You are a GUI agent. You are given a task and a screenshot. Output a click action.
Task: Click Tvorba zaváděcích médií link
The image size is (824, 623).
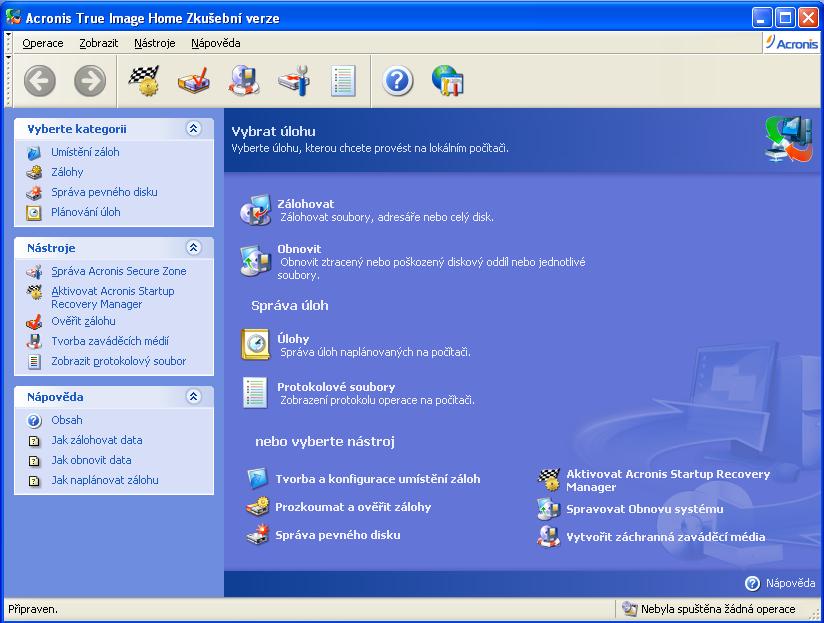click(110, 341)
